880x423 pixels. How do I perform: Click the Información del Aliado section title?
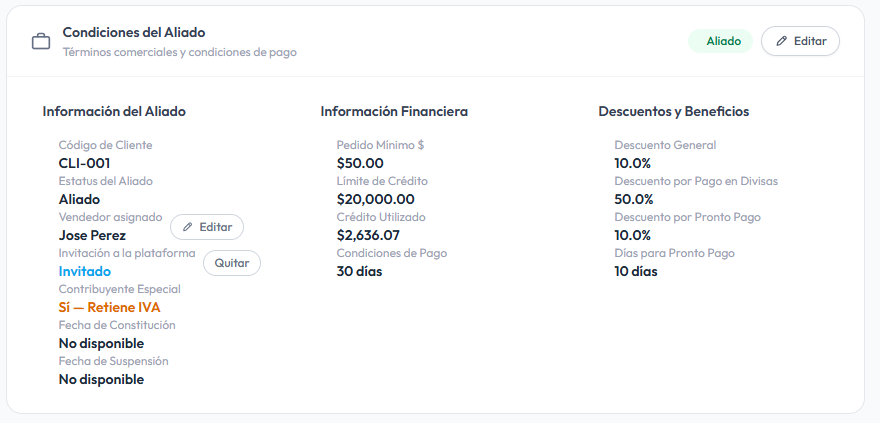coord(114,112)
